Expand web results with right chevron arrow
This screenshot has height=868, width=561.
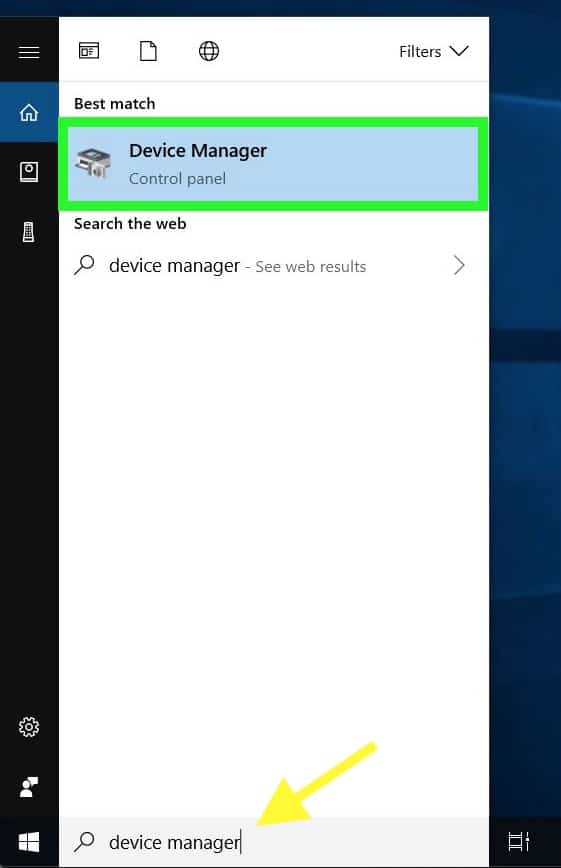(x=459, y=266)
